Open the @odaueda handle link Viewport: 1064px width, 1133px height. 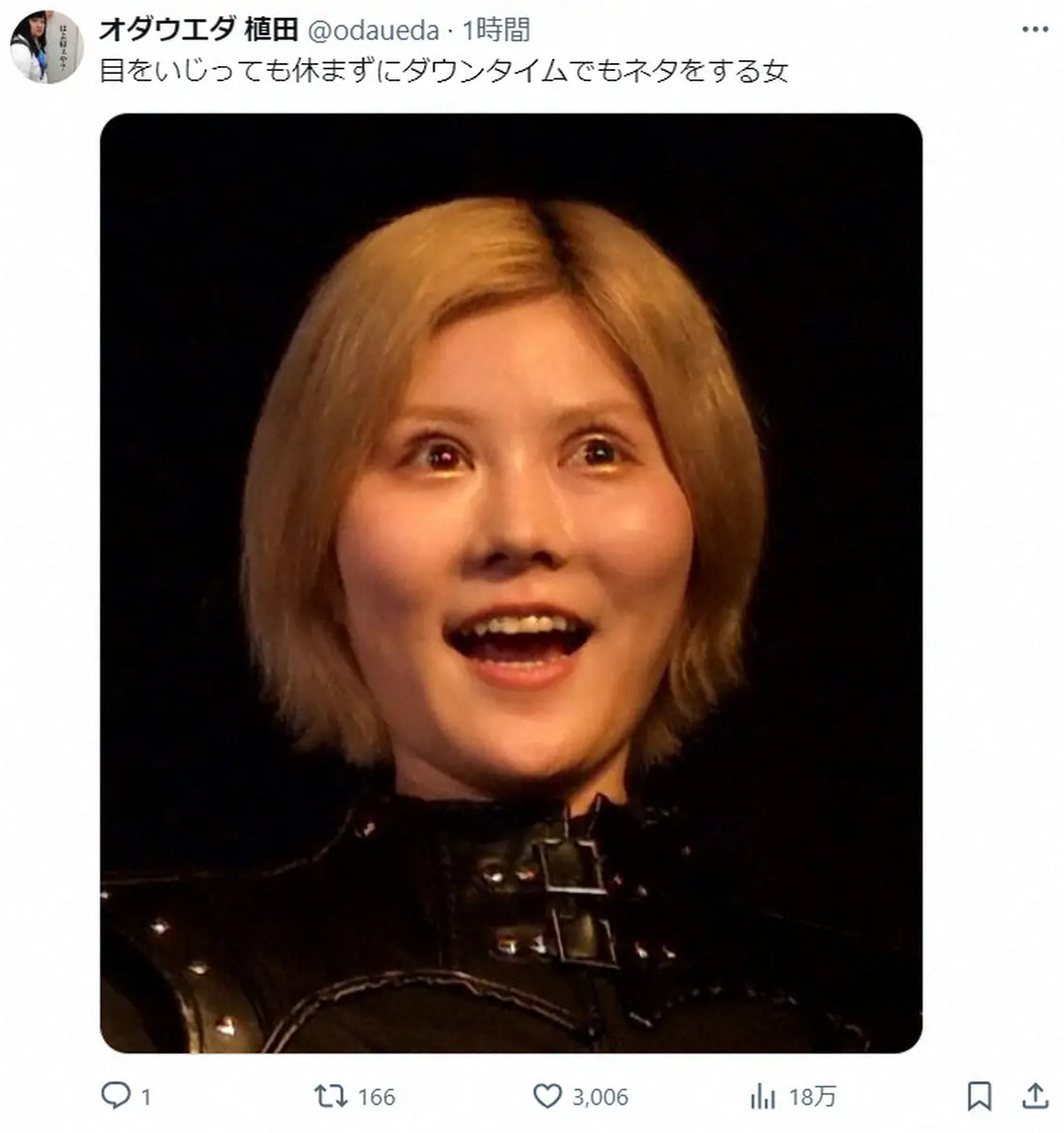374,30
